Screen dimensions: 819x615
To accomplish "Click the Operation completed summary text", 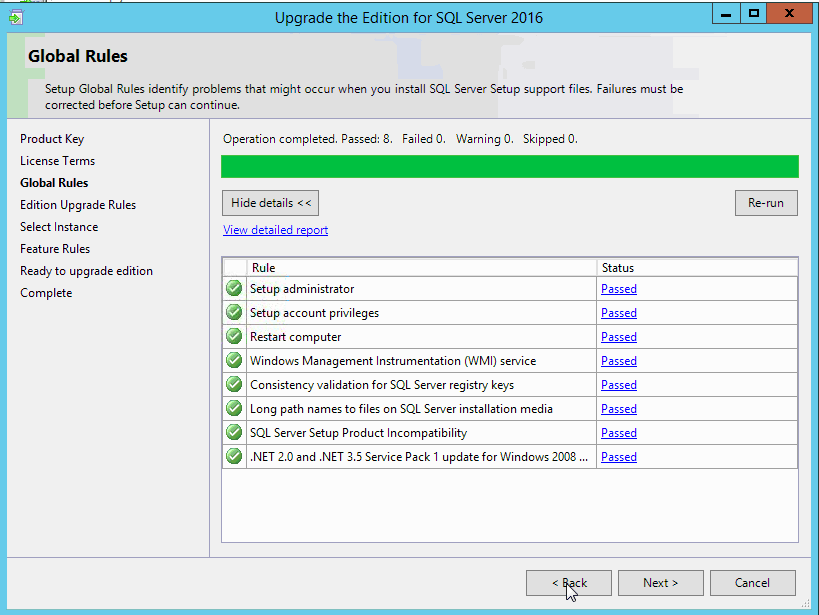I will coord(400,139).
